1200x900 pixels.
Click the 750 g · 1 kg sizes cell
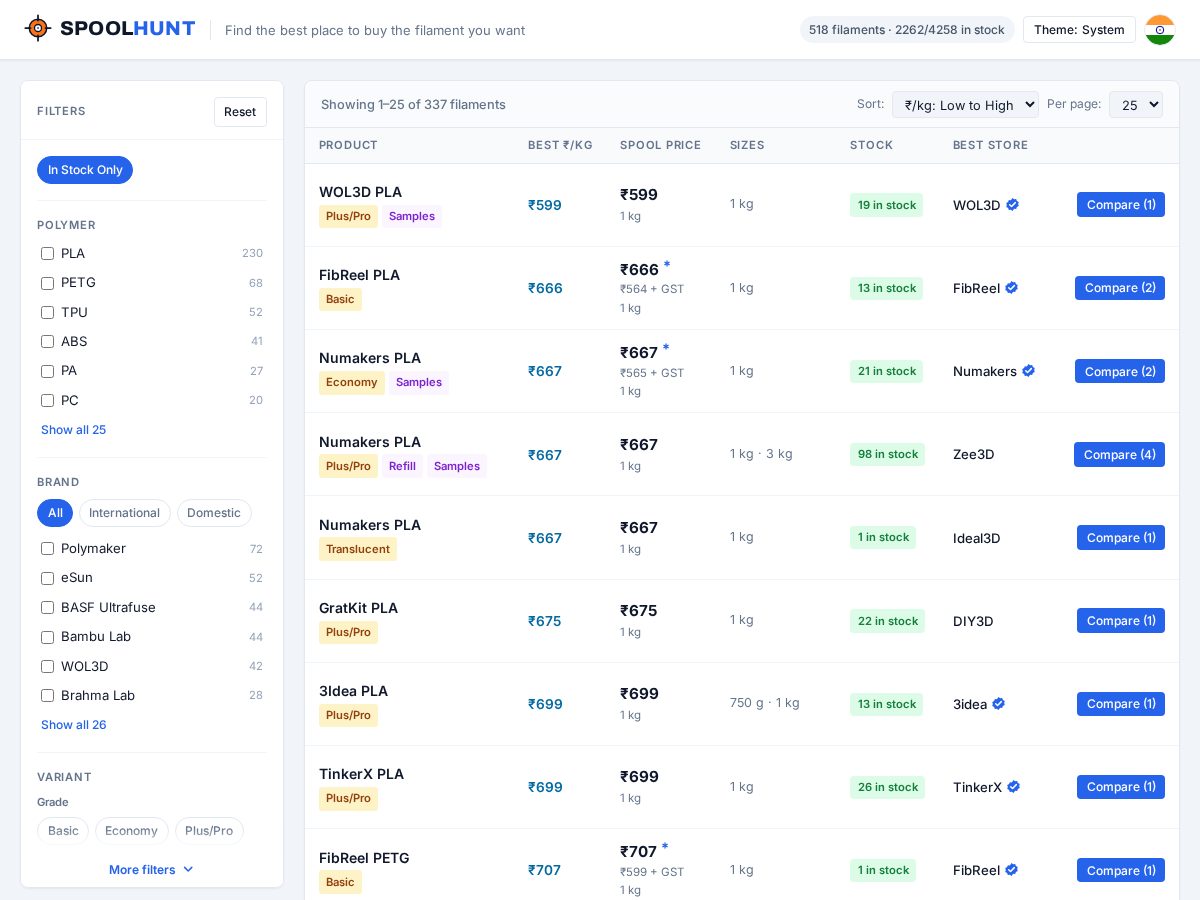coord(765,703)
